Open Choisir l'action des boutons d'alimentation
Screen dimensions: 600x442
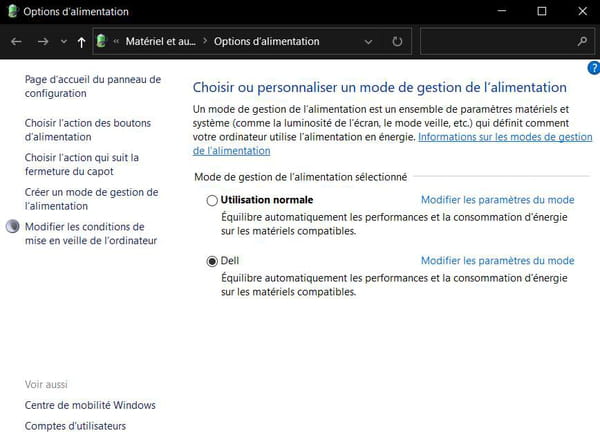click(x=88, y=130)
